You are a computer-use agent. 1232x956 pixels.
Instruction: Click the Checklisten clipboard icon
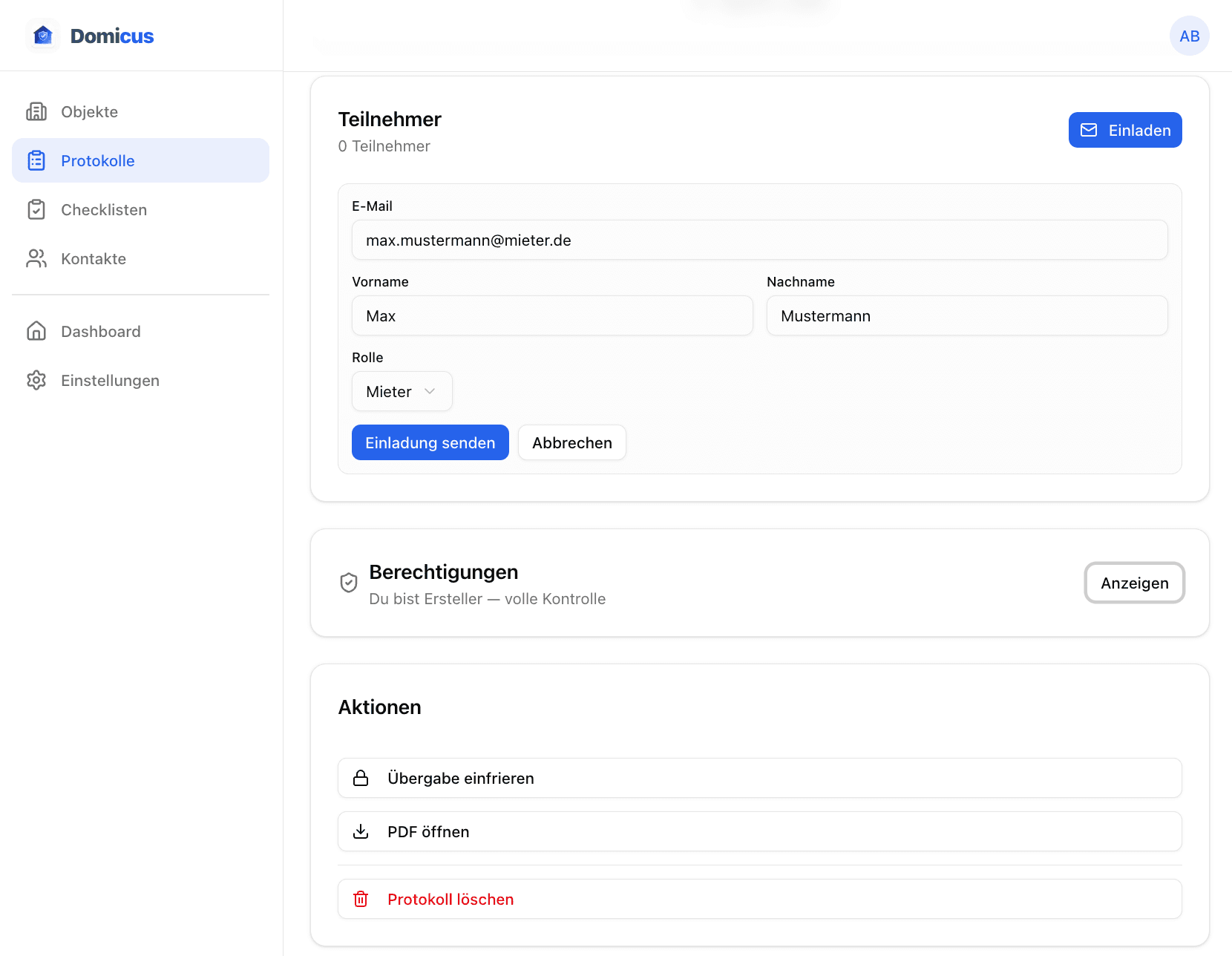[36, 209]
